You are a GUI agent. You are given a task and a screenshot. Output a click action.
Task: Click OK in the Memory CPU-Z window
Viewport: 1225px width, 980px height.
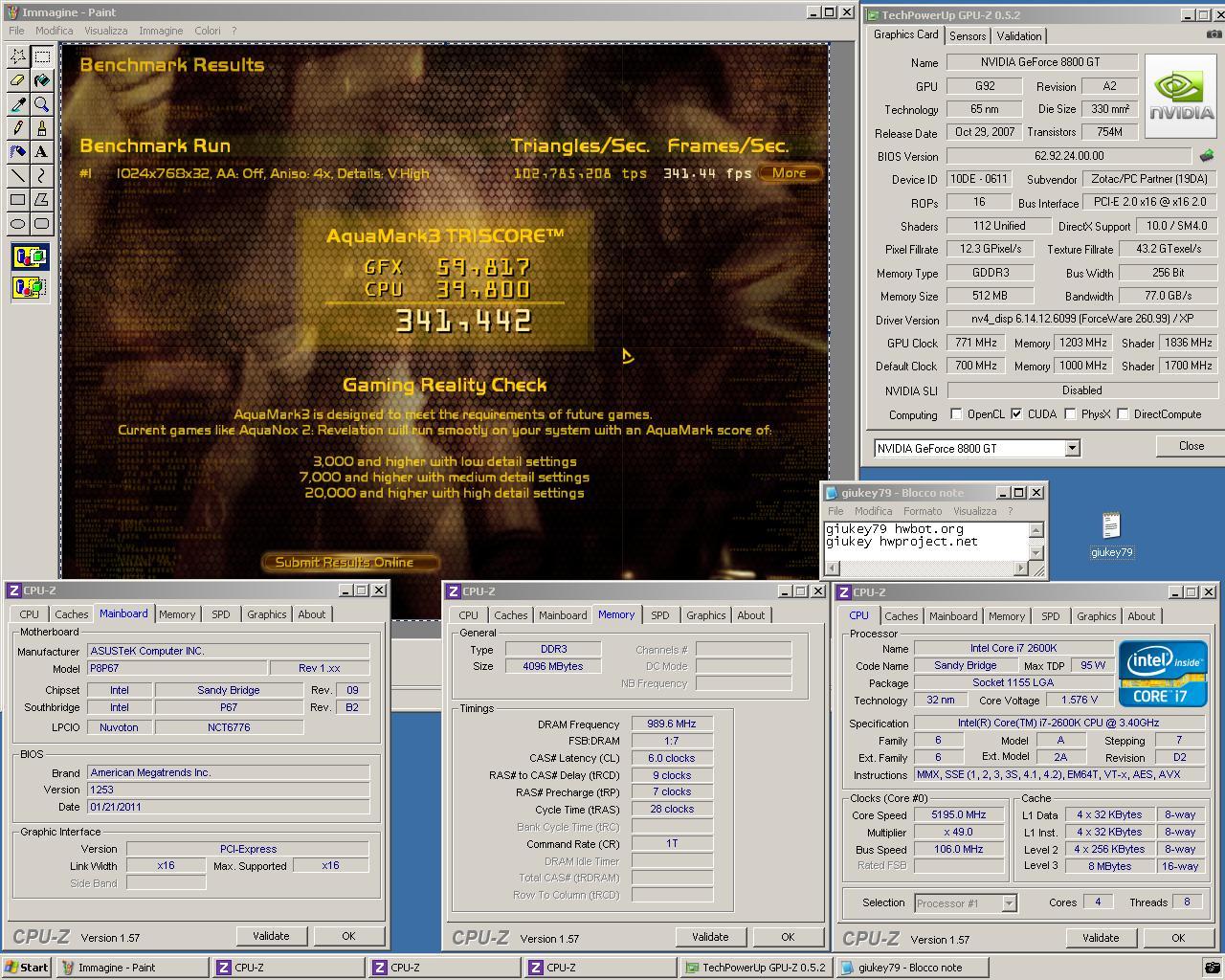[787, 937]
